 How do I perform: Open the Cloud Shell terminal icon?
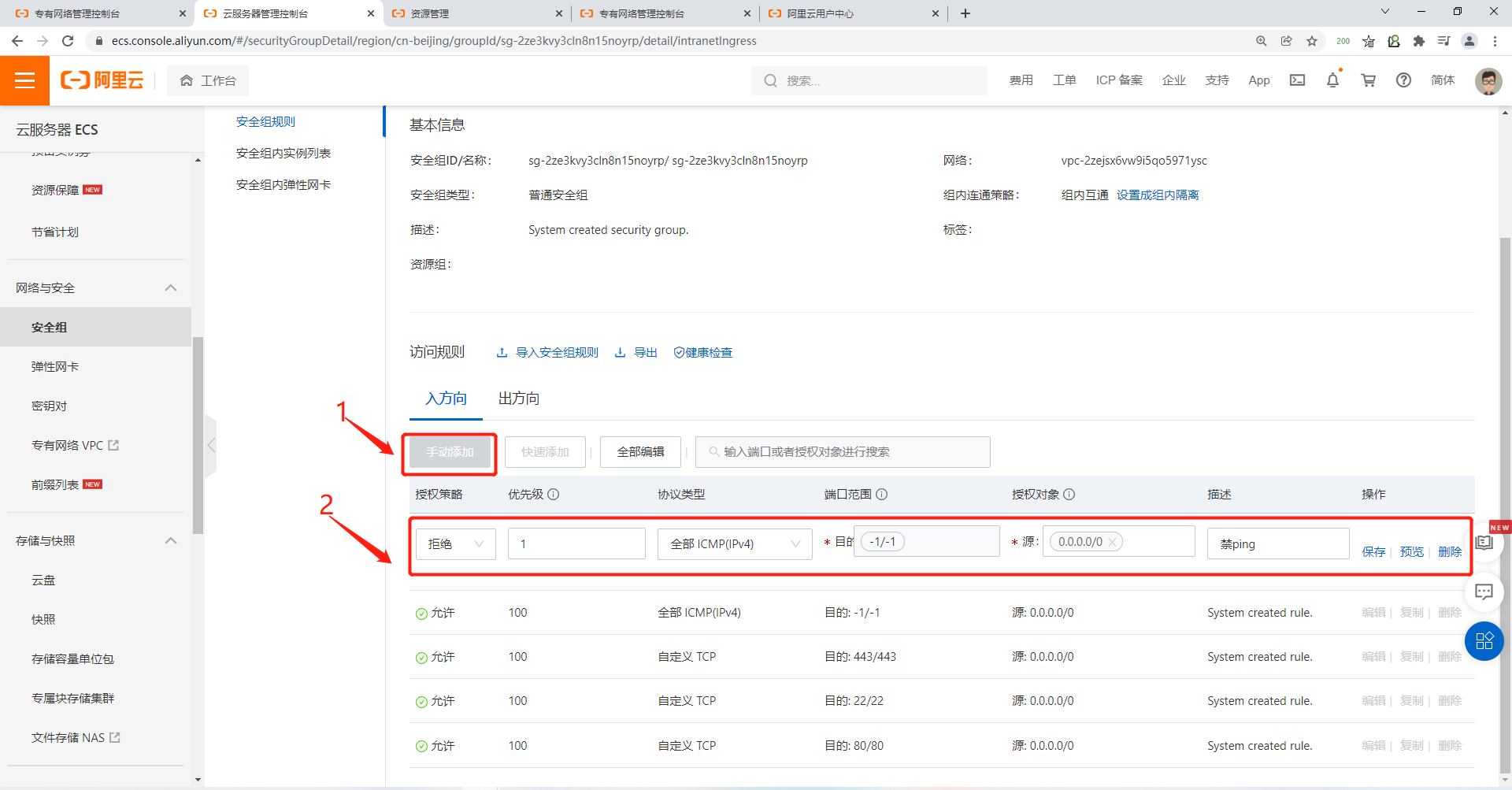tap(1297, 80)
